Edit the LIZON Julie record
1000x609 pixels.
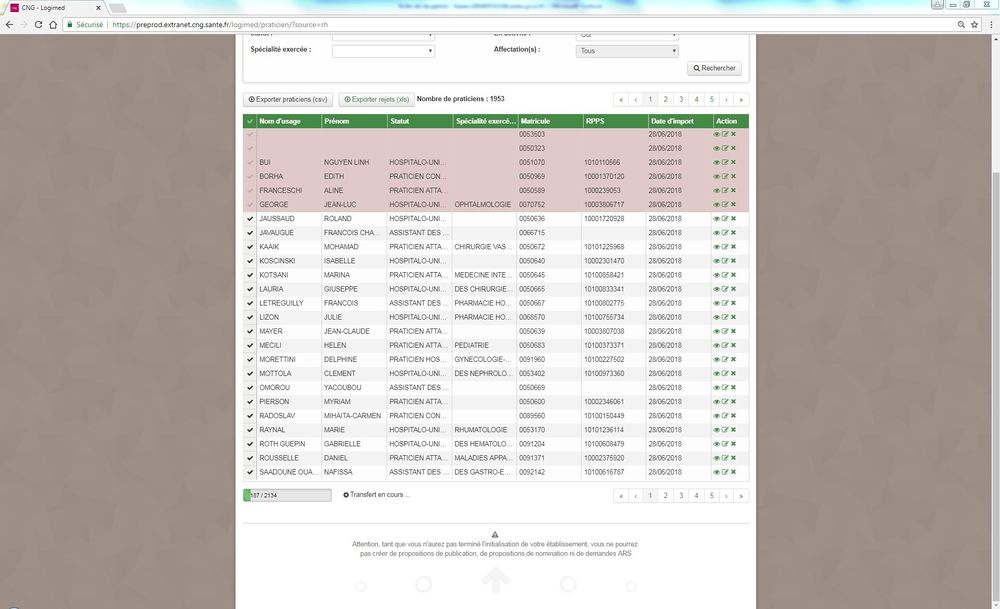pyautogui.click(x=725, y=317)
